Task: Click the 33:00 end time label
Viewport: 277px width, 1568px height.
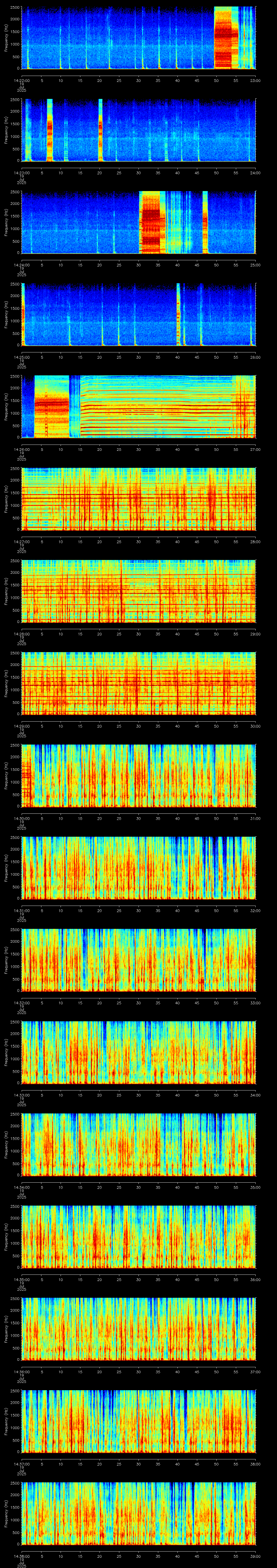Action: pos(255,1003)
